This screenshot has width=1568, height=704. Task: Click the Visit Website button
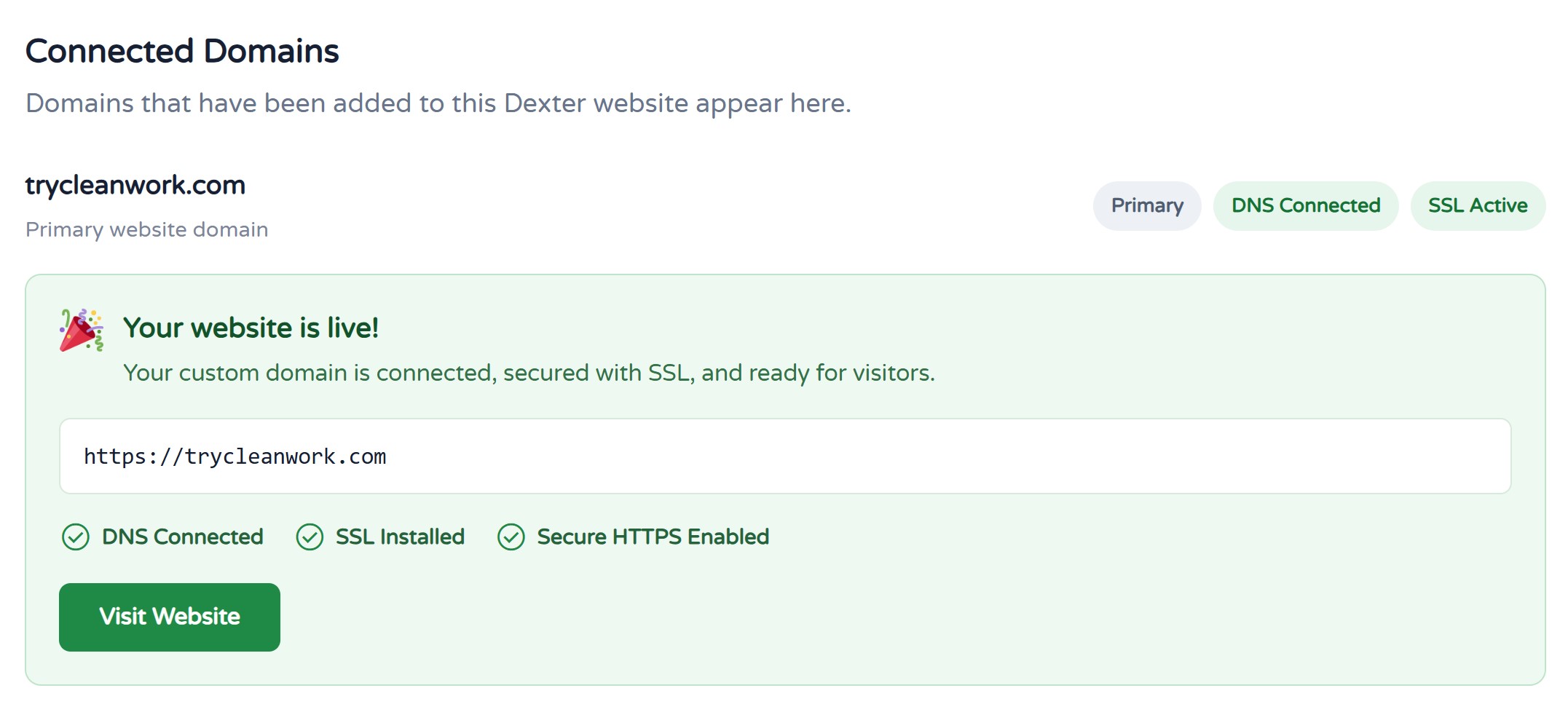pos(170,617)
